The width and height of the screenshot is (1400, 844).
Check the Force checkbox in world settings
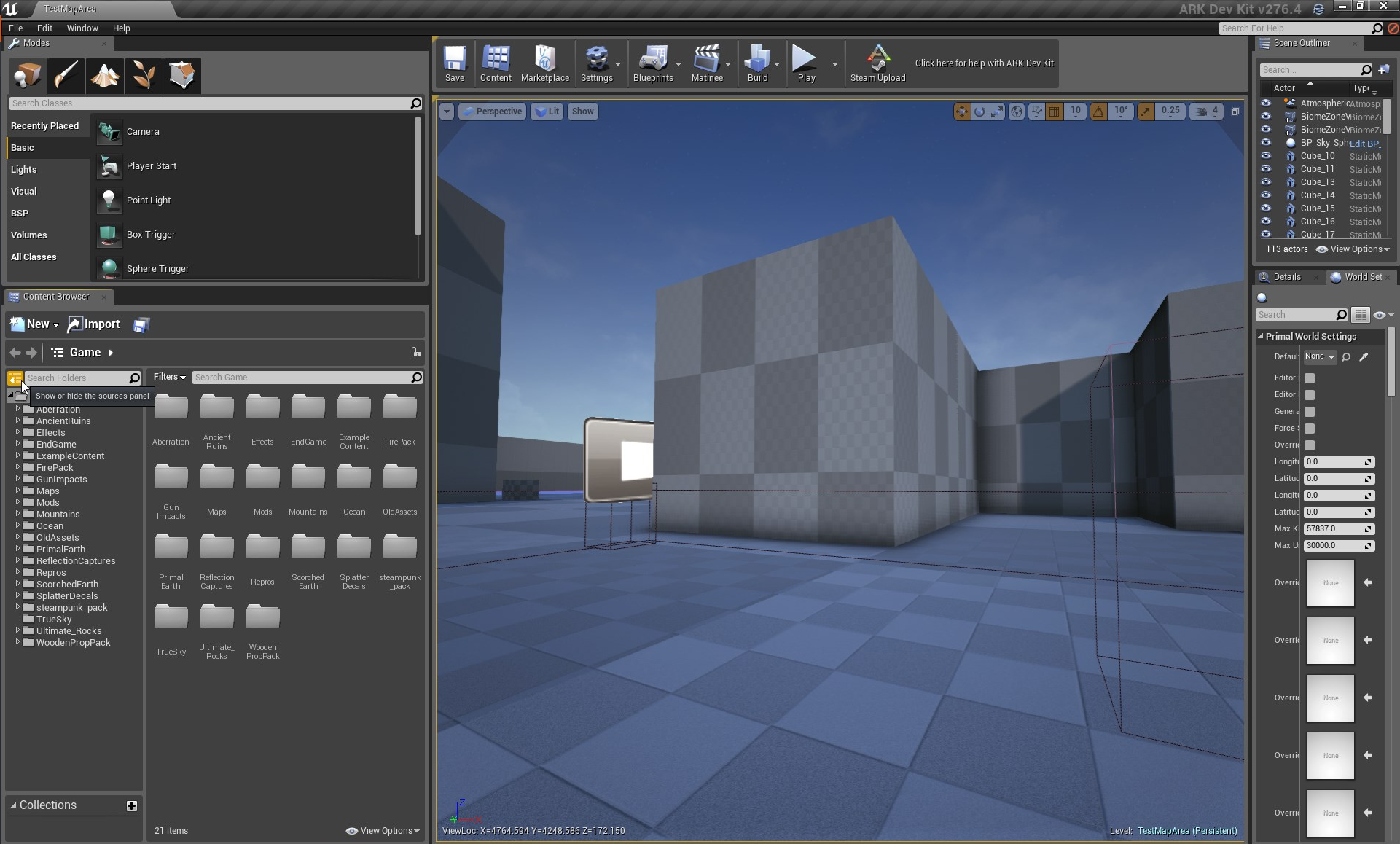point(1310,429)
